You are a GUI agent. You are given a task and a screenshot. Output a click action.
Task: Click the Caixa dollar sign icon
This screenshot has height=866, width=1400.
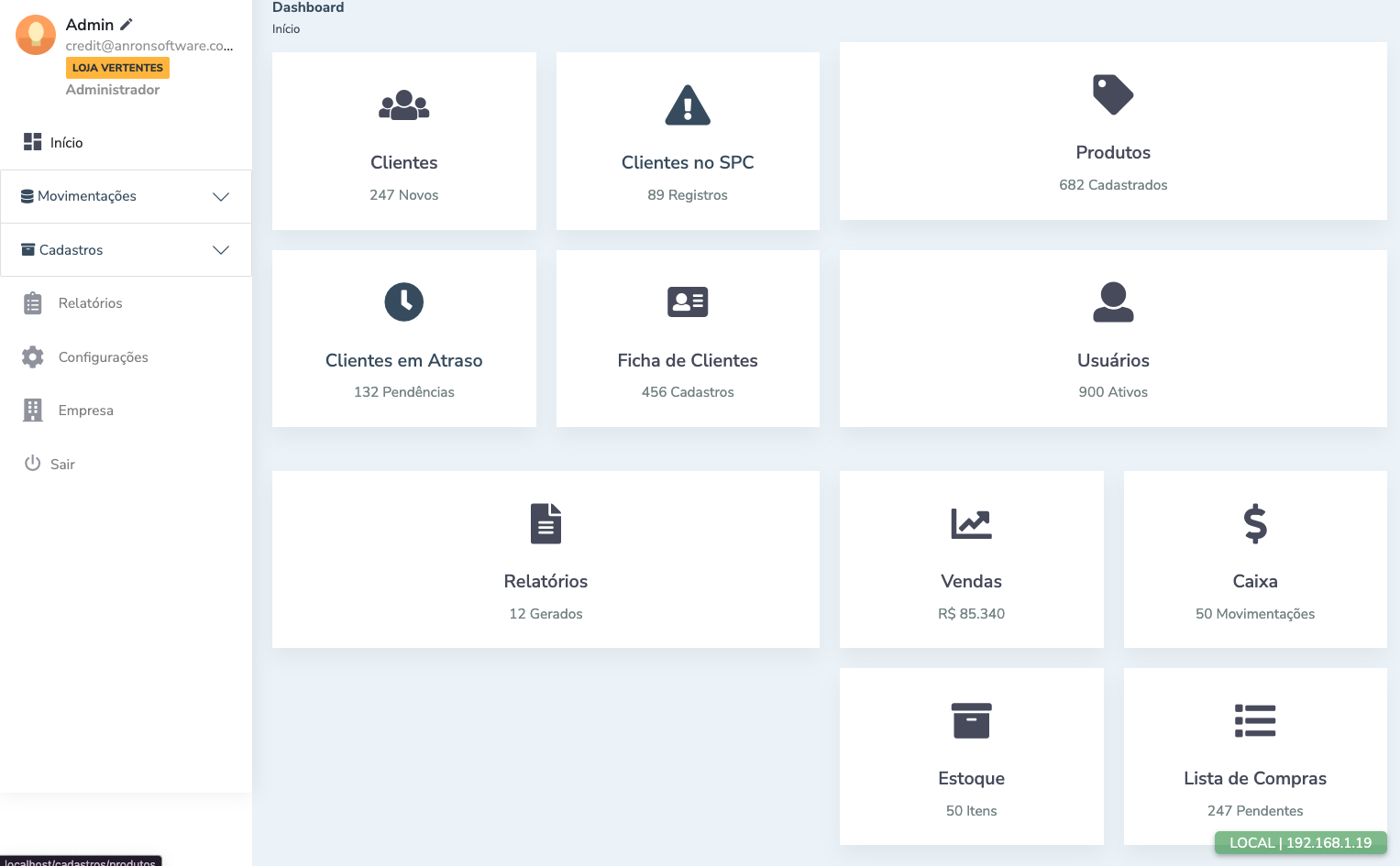pyautogui.click(x=1254, y=523)
